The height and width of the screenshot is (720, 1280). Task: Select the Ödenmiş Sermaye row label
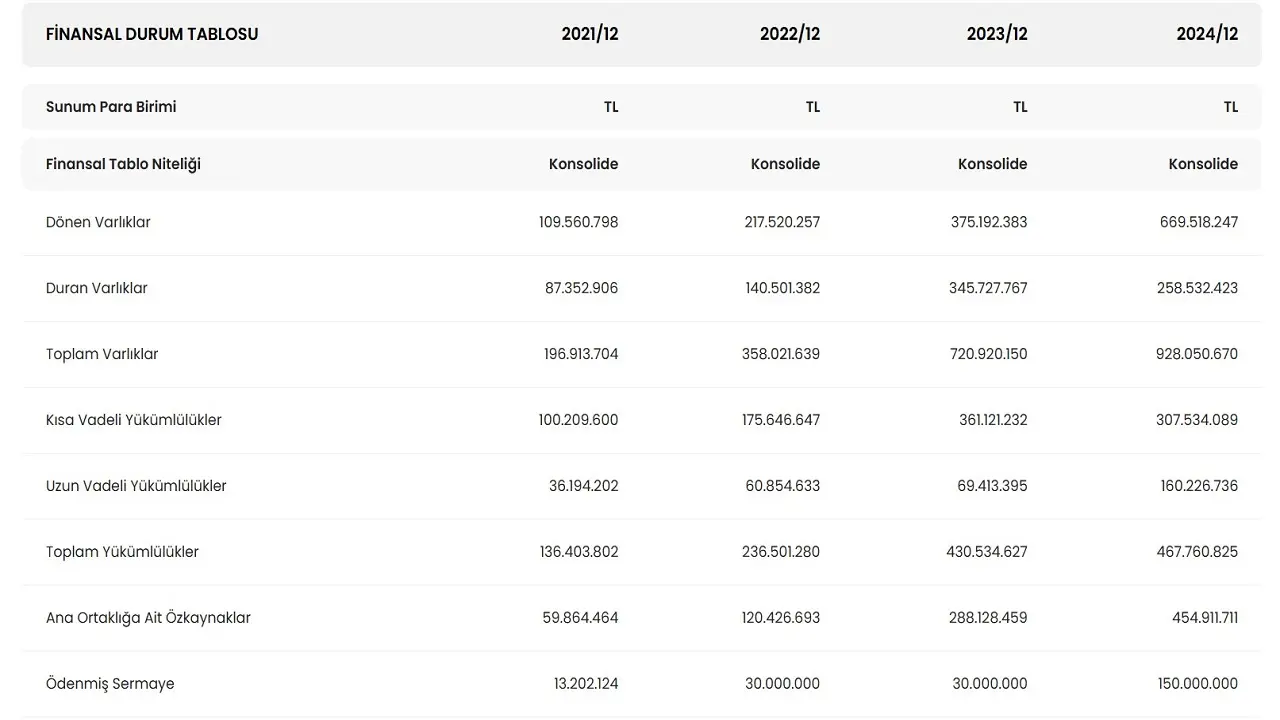click(110, 684)
